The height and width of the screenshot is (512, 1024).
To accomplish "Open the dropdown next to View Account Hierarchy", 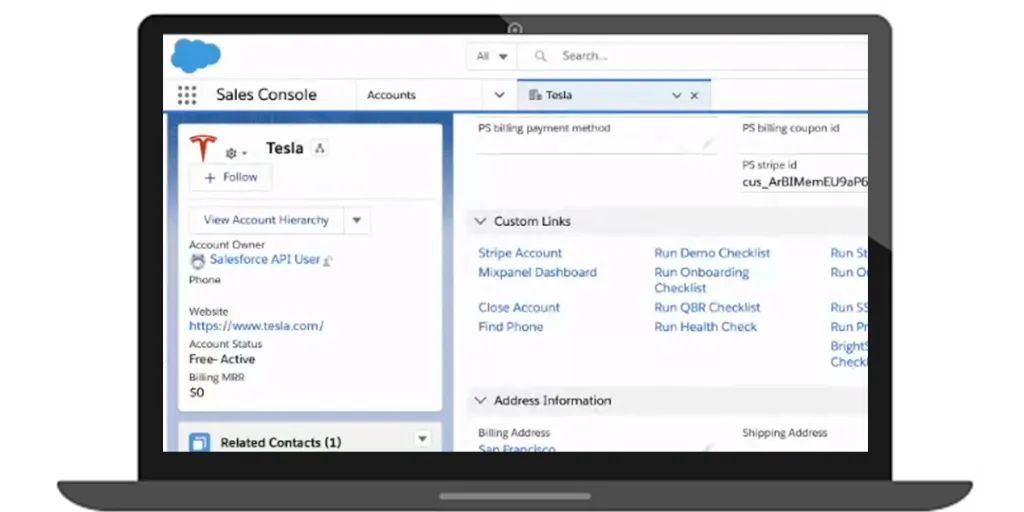I will pos(357,220).
